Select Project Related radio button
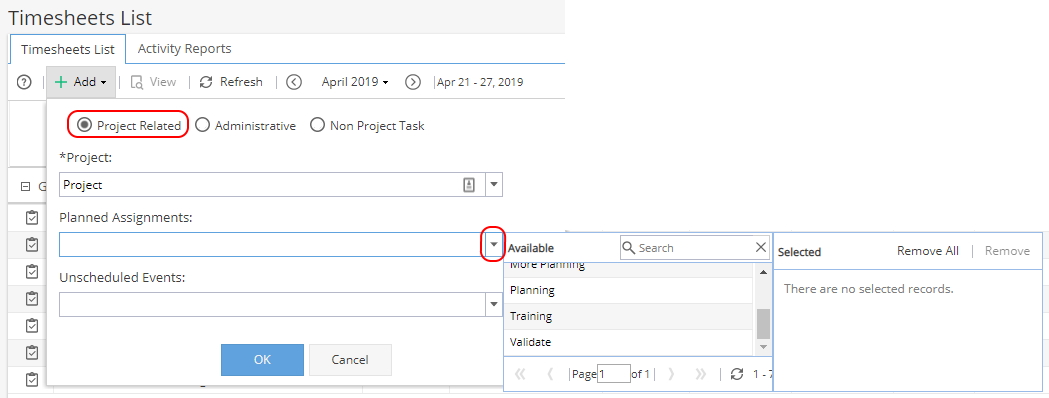The height and width of the screenshot is (398, 1049). click(x=84, y=125)
